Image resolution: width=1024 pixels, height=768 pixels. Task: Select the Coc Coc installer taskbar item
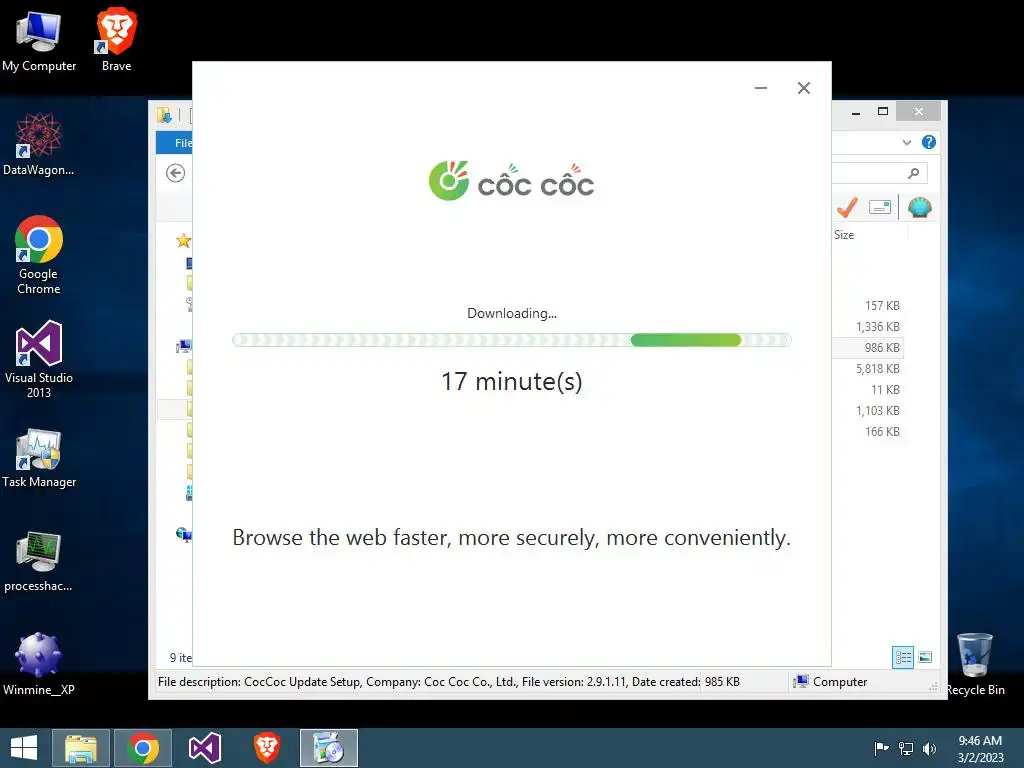(328, 748)
